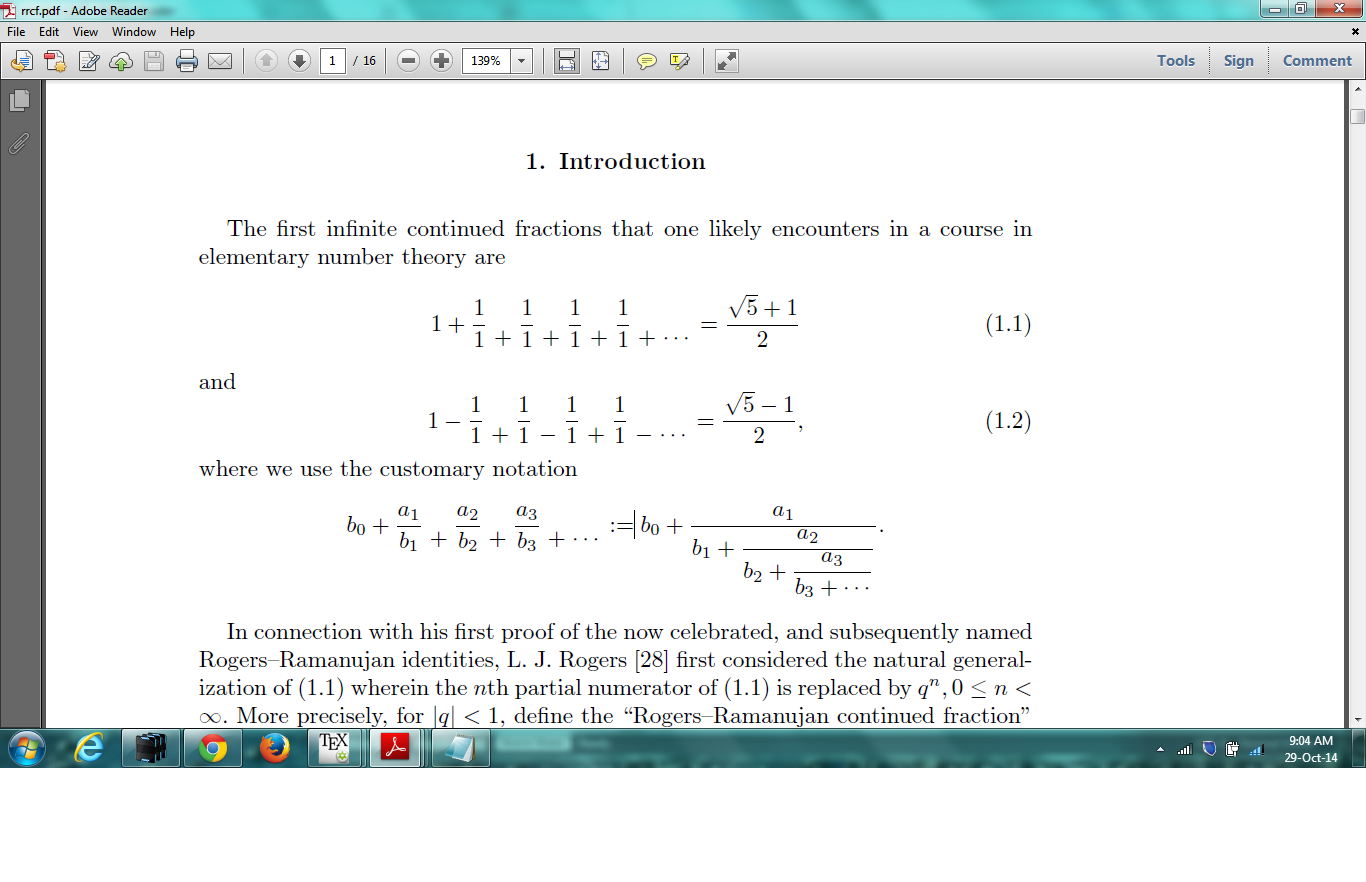Open the Edit menu
1366x882 pixels.
point(47,31)
